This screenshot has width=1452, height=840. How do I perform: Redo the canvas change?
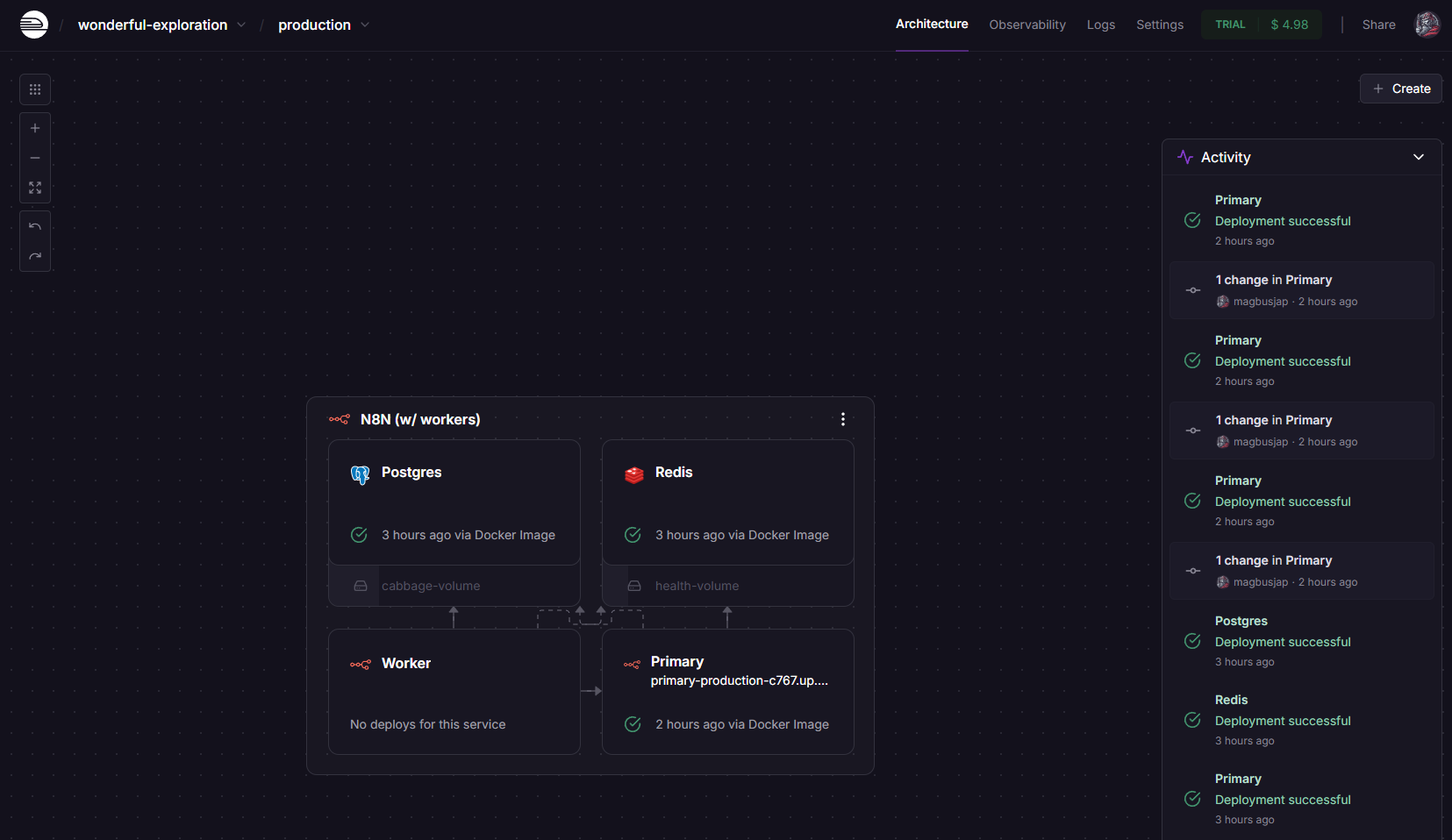click(35, 256)
